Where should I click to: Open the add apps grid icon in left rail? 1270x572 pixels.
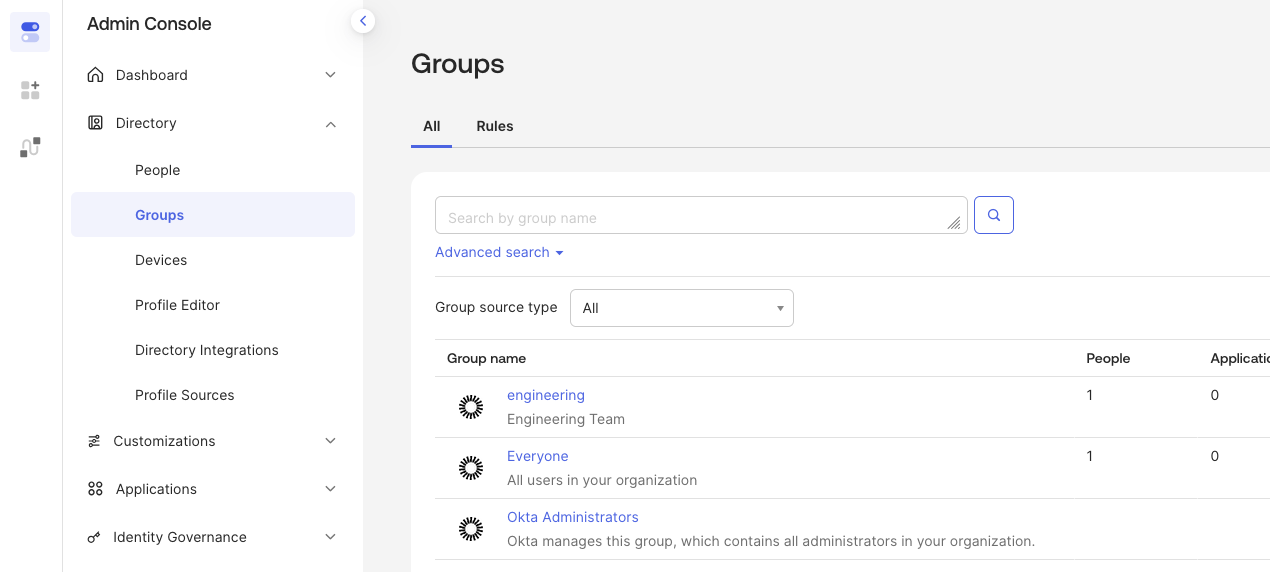point(30,90)
